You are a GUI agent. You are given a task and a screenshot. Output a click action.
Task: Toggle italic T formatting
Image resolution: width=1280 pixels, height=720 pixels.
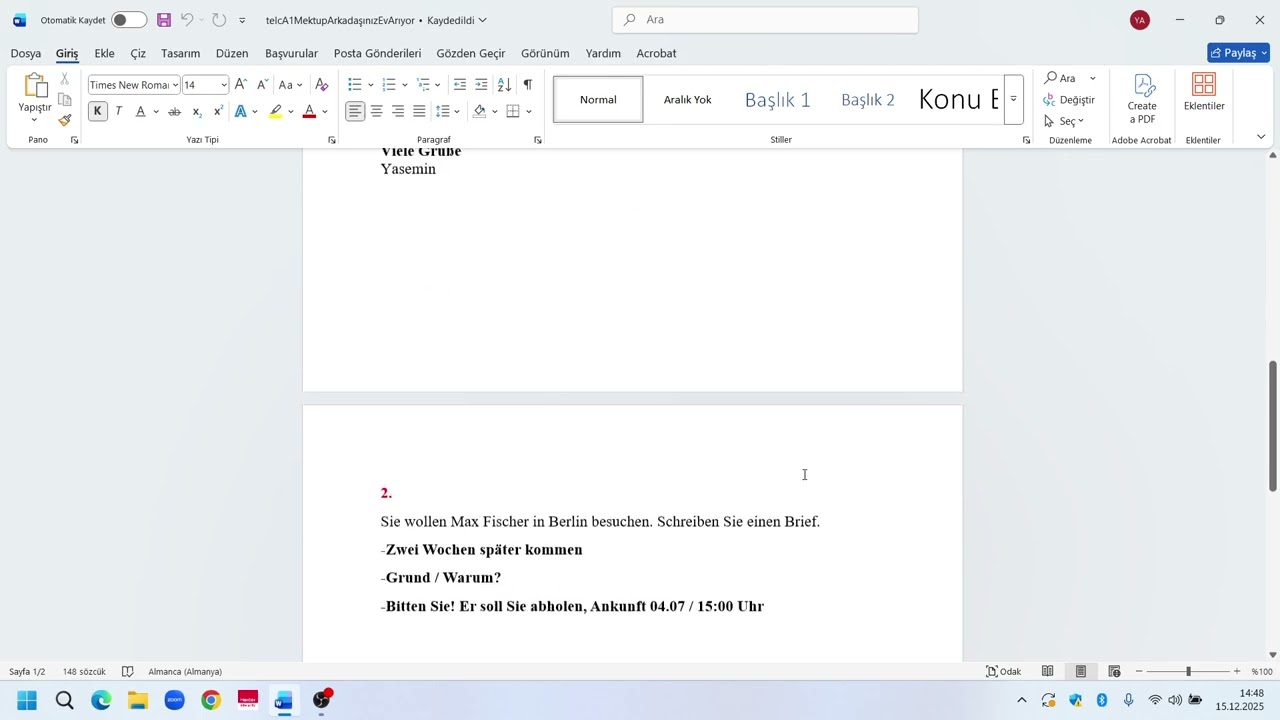(x=119, y=112)
